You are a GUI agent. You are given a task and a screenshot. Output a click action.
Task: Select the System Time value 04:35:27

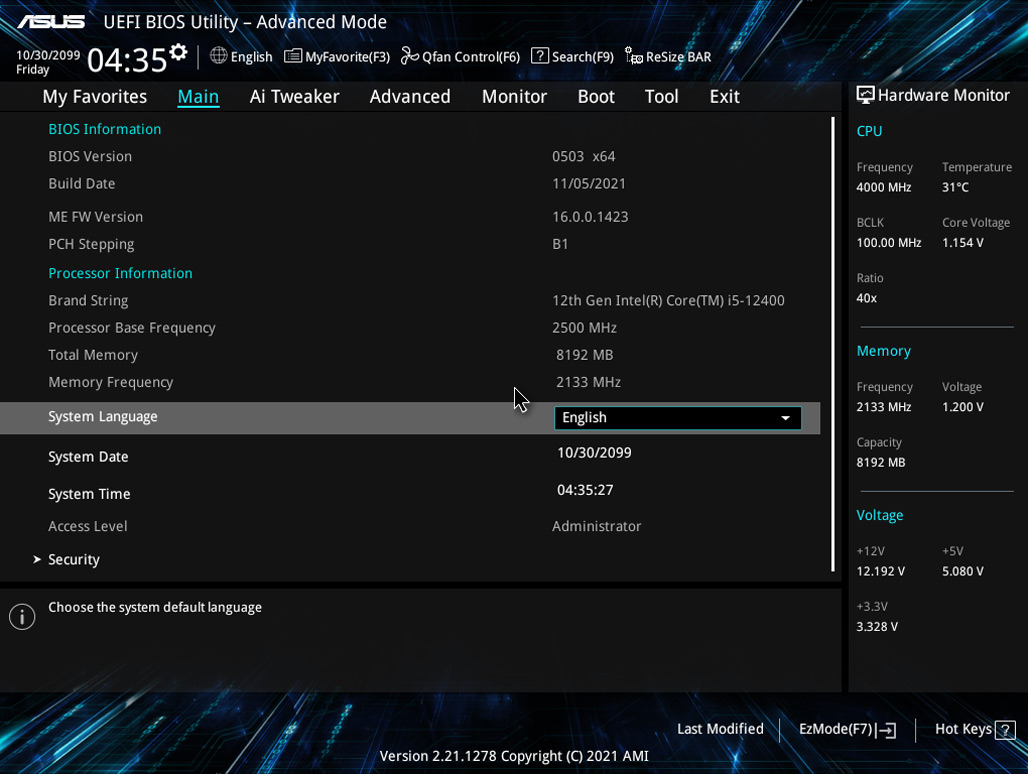585,490
